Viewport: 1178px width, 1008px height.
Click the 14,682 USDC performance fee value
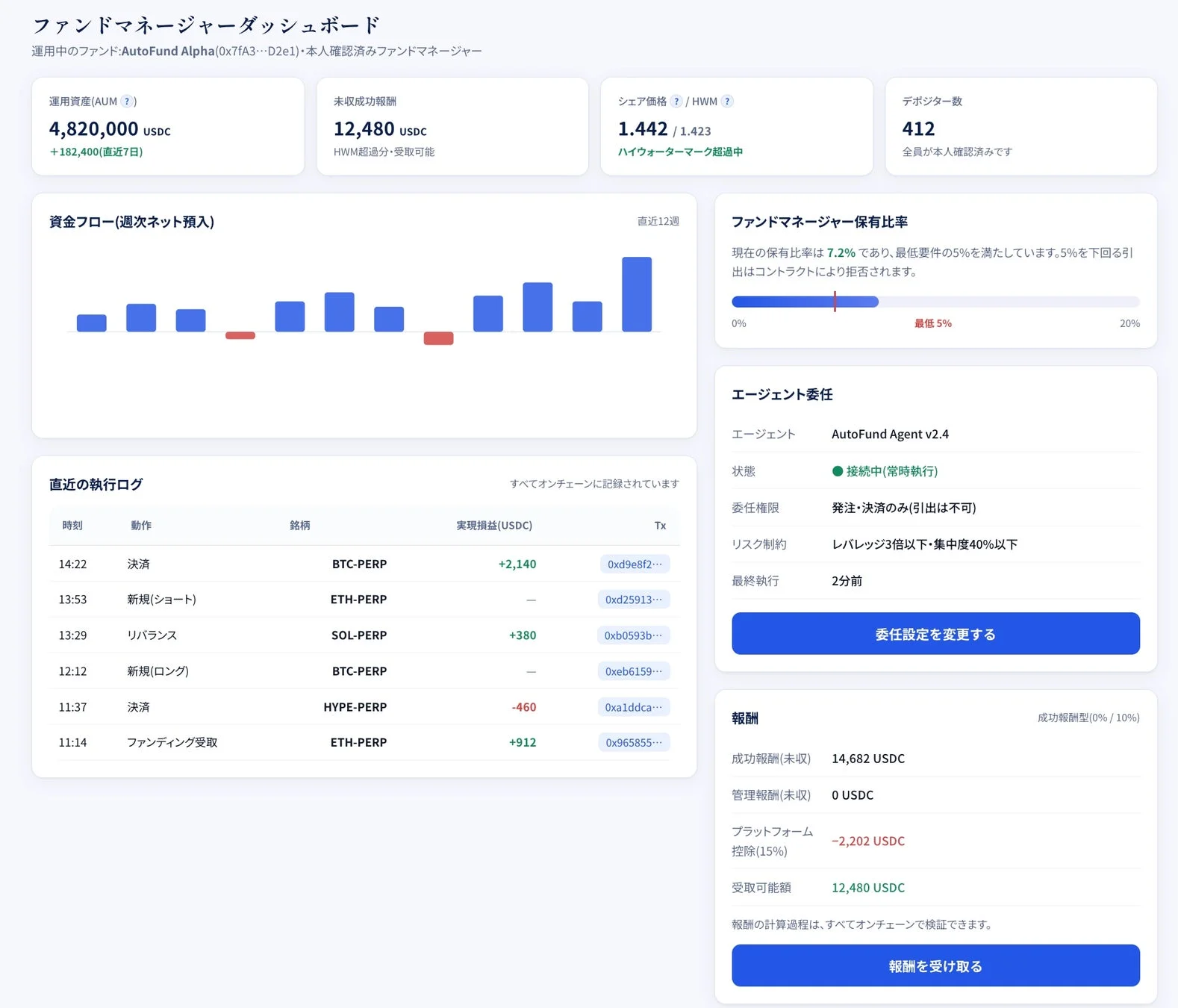(868, 759)
